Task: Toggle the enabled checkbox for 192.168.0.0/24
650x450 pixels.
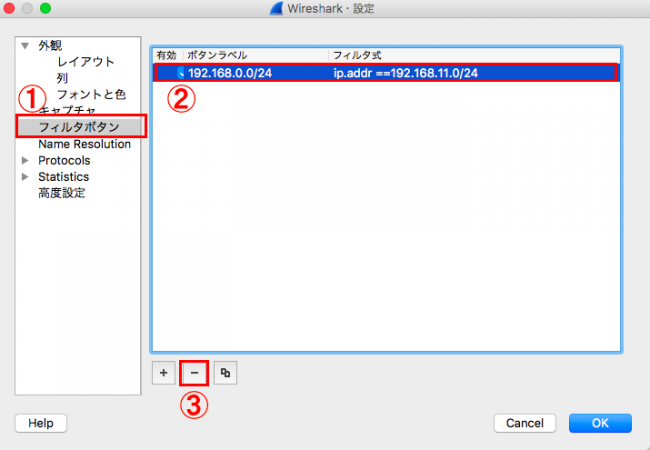Action: 180,73
